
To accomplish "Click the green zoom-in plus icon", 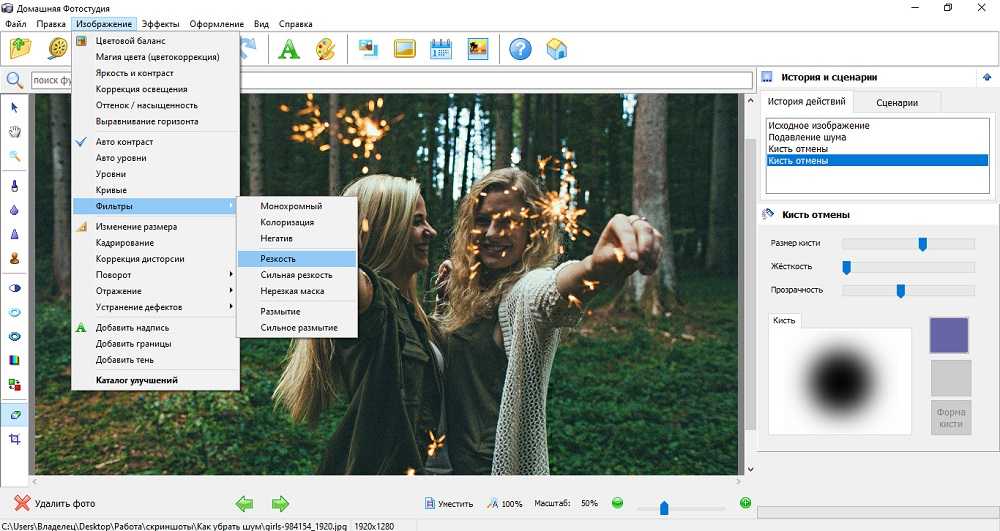I will tap(745, 503).
